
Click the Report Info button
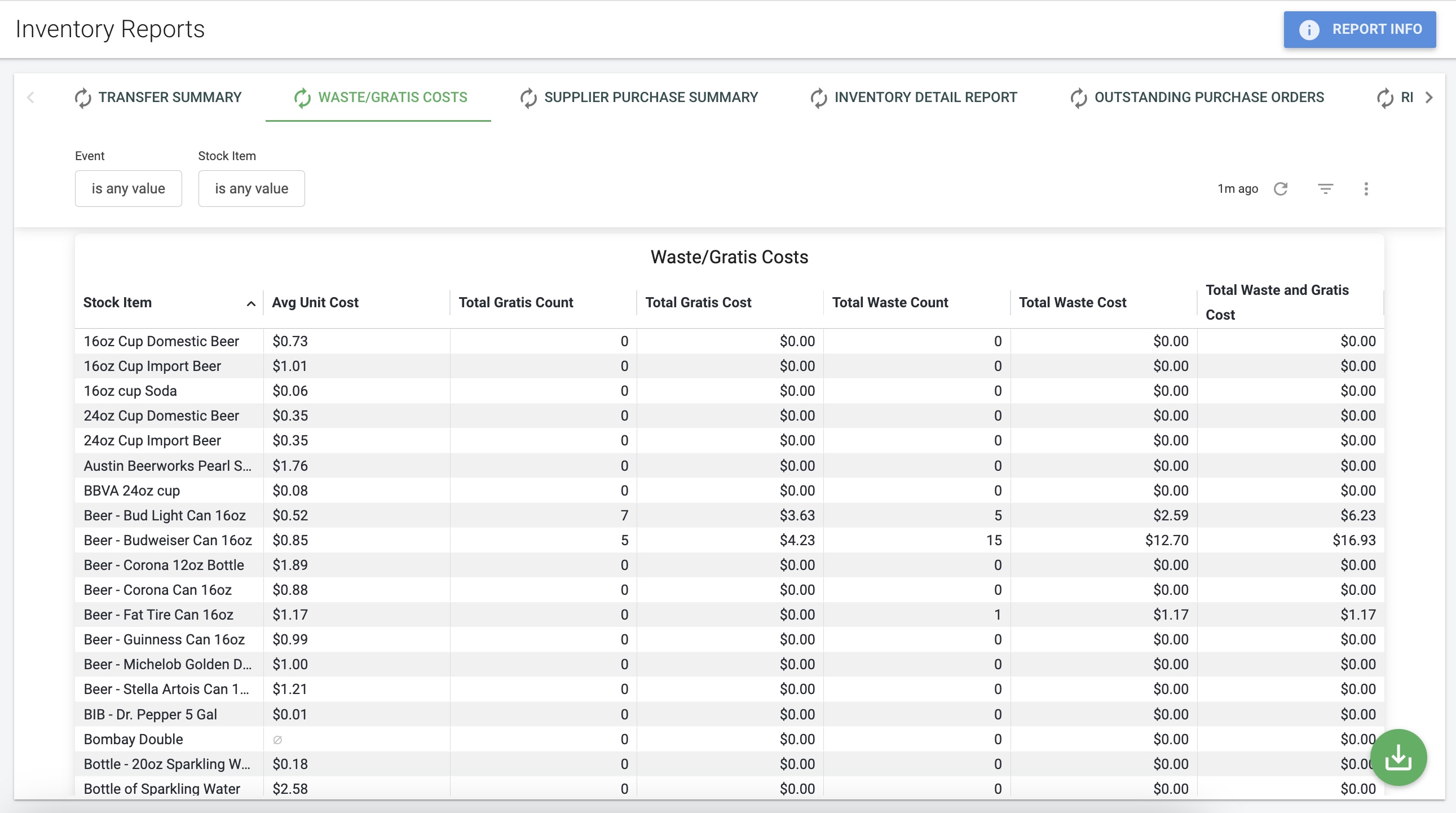point(1360,29)
